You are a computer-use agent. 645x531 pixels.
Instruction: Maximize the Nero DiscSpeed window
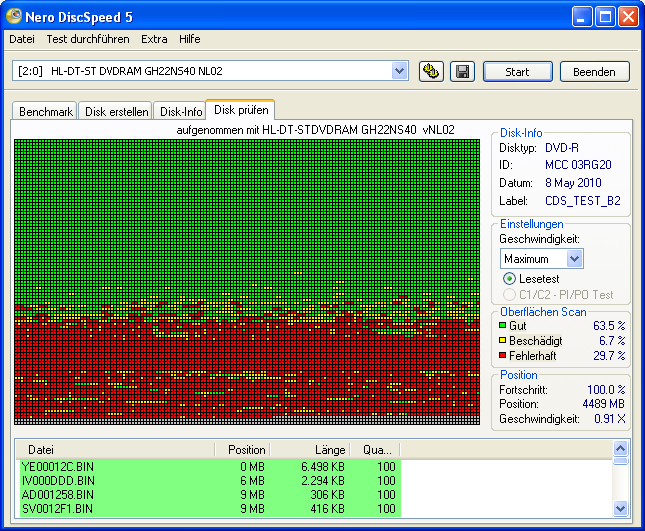605,17
